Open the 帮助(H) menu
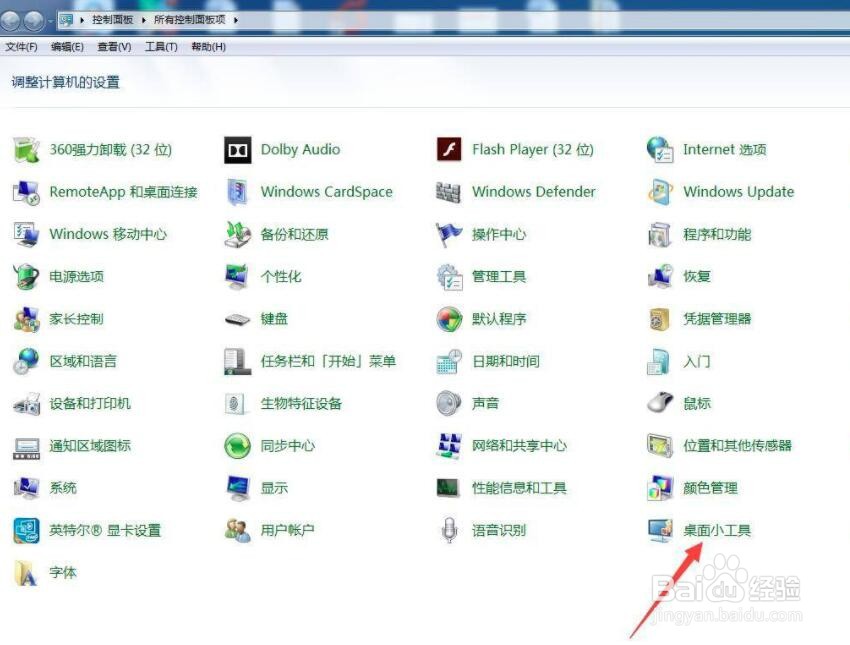This screenshot has width=850, height=645. [208, 47]
